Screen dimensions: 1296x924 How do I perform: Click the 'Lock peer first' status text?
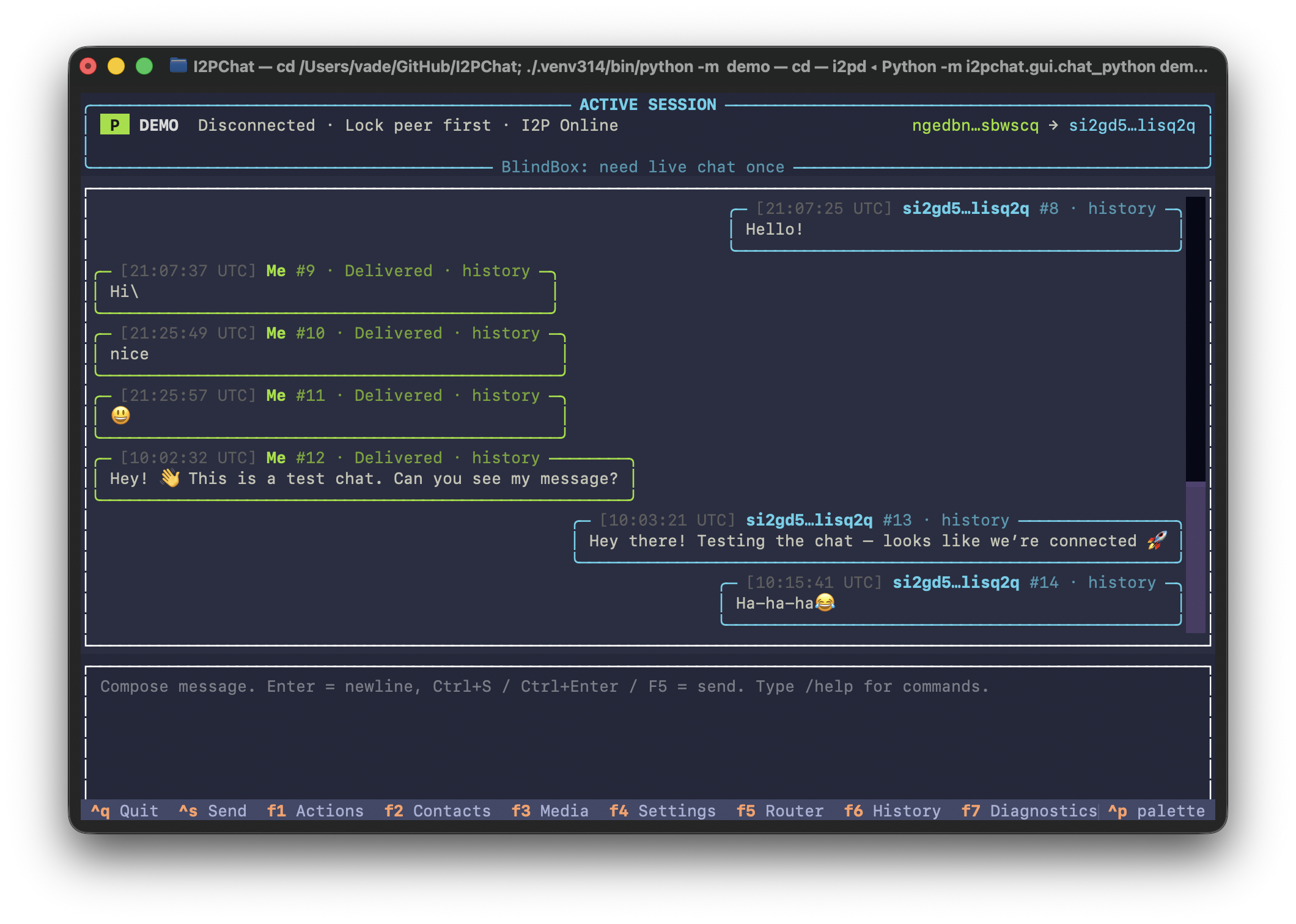pos(418,125)
